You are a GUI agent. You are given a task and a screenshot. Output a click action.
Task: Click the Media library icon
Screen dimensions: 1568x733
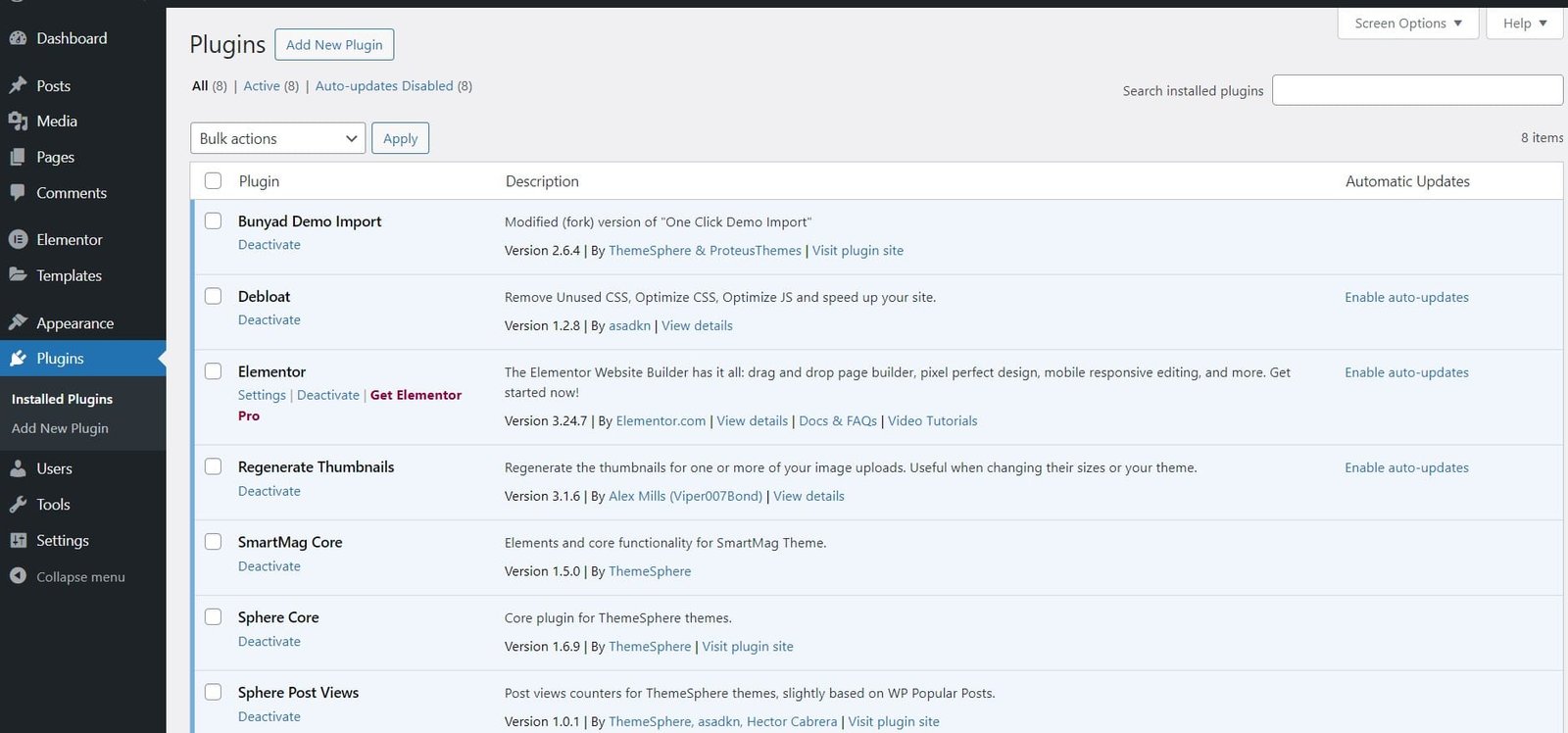tap(18, 122)
